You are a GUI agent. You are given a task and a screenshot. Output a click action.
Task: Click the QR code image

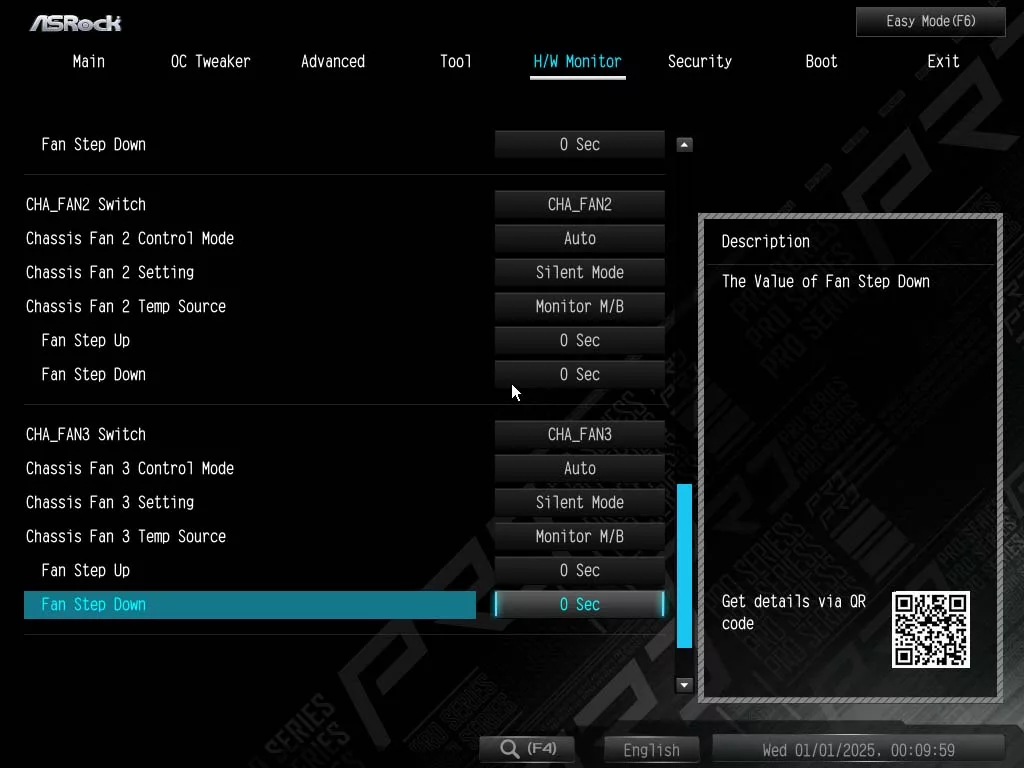coord(930,629)
